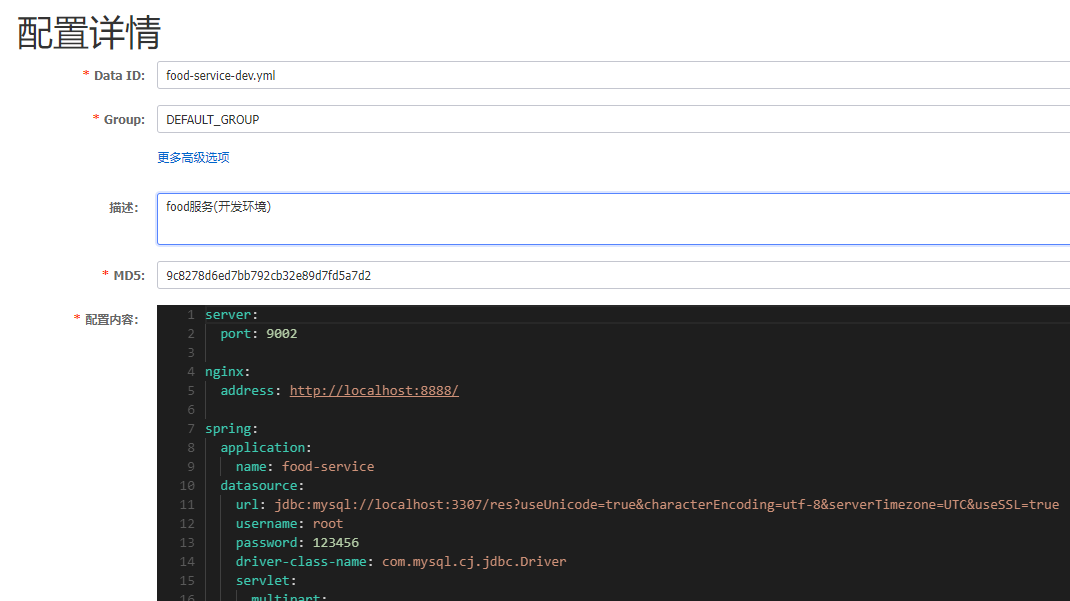Click the 'datasource:' key in editor
This screenshot has height=601, width=1070.
(262, 486)
